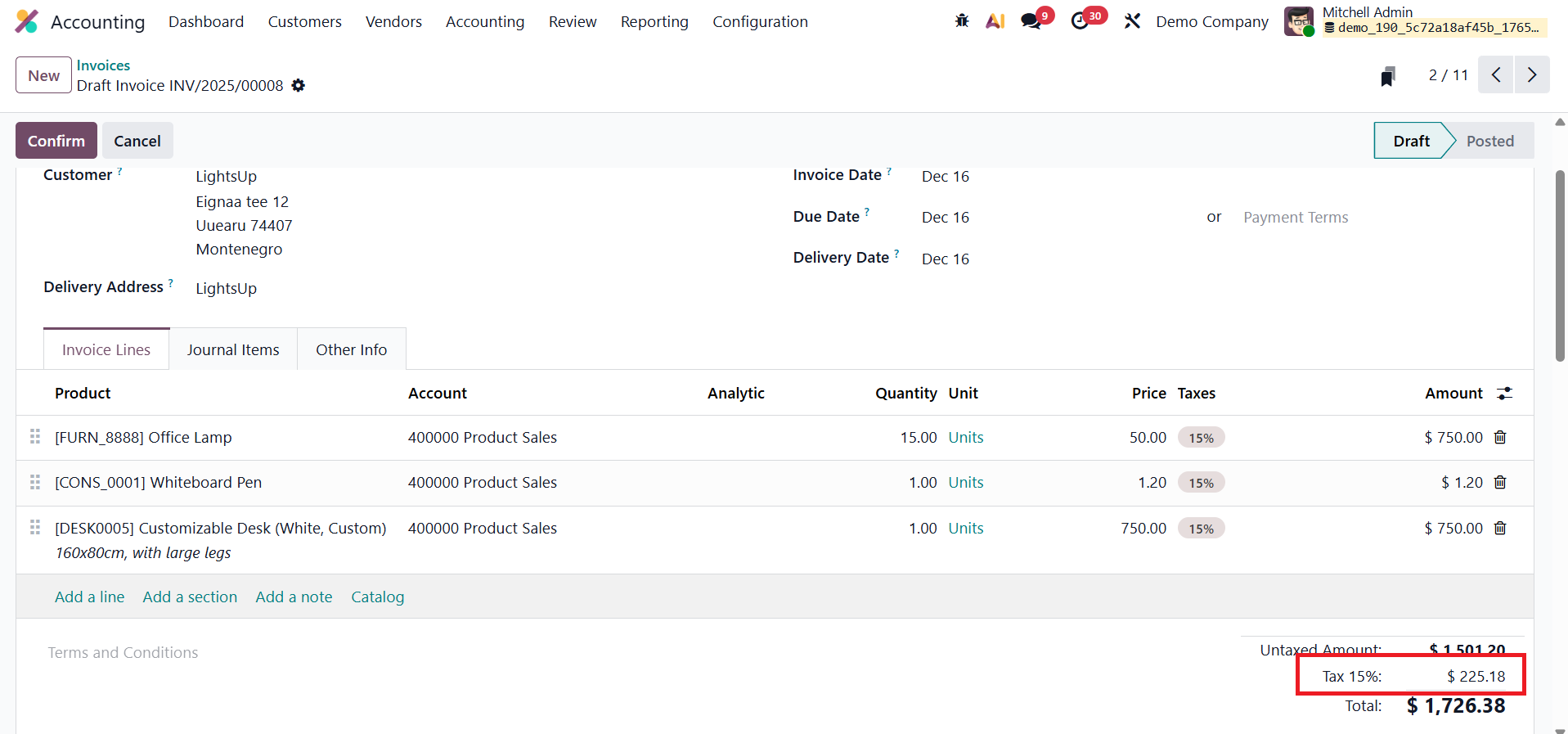Go to previous invoice record
Screen dimensions: 1568x734
point(1495,75)
